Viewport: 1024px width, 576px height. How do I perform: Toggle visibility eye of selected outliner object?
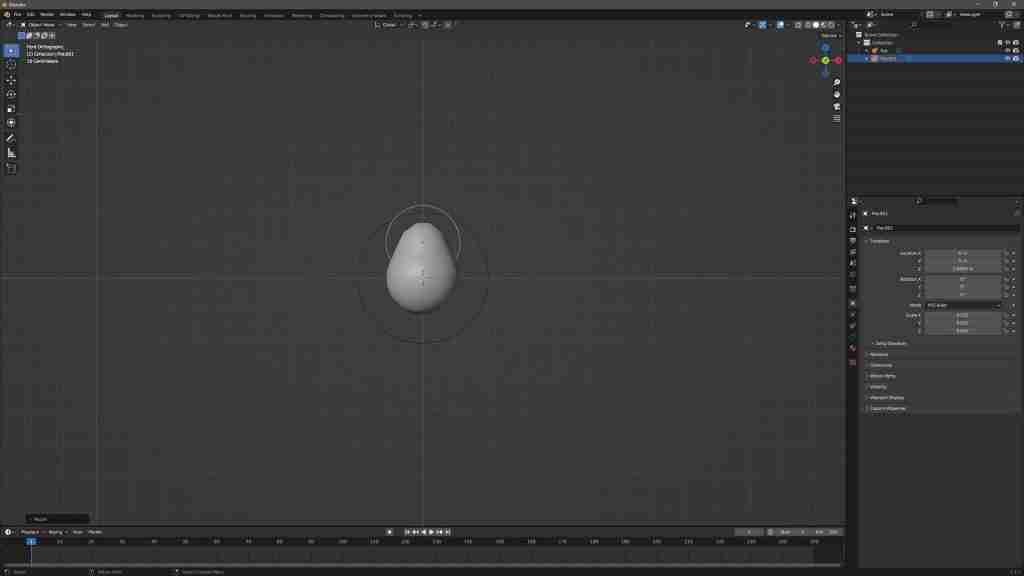coord(1008,58)
